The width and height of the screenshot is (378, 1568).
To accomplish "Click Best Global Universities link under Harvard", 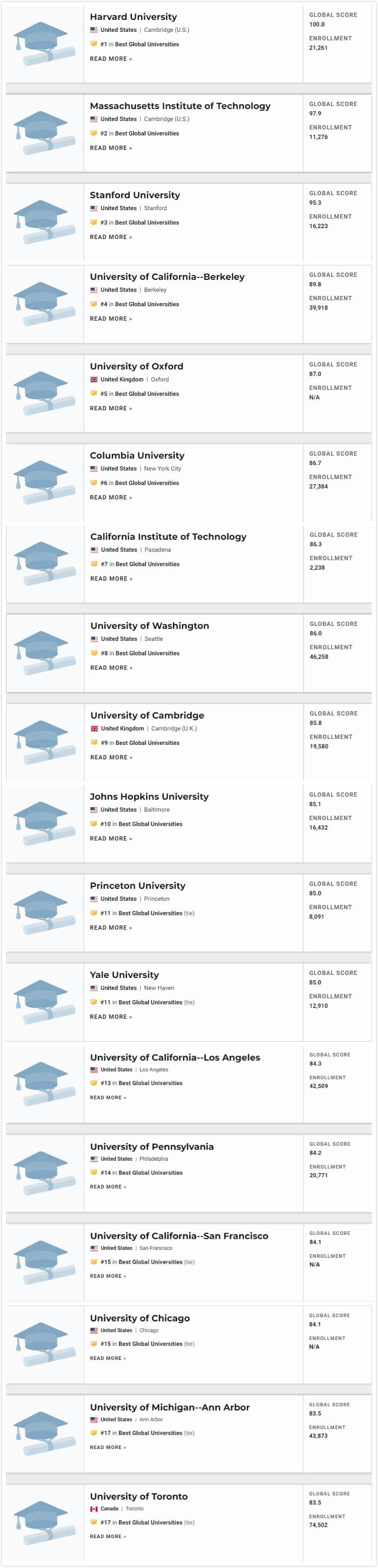I will 147,44.
